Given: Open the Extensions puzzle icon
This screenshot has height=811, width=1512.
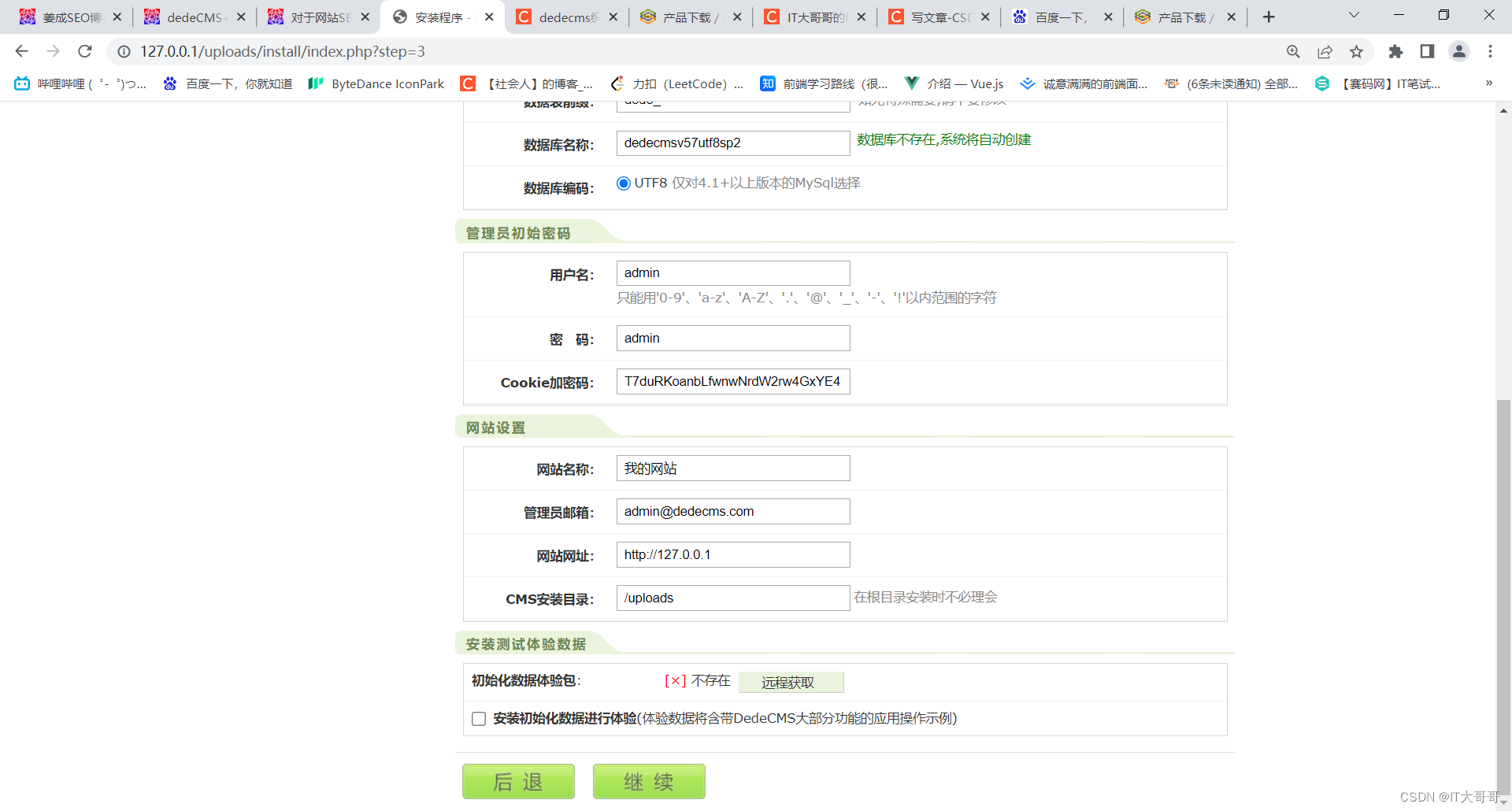Looking at the screenshot, I should pos(1395,51).
